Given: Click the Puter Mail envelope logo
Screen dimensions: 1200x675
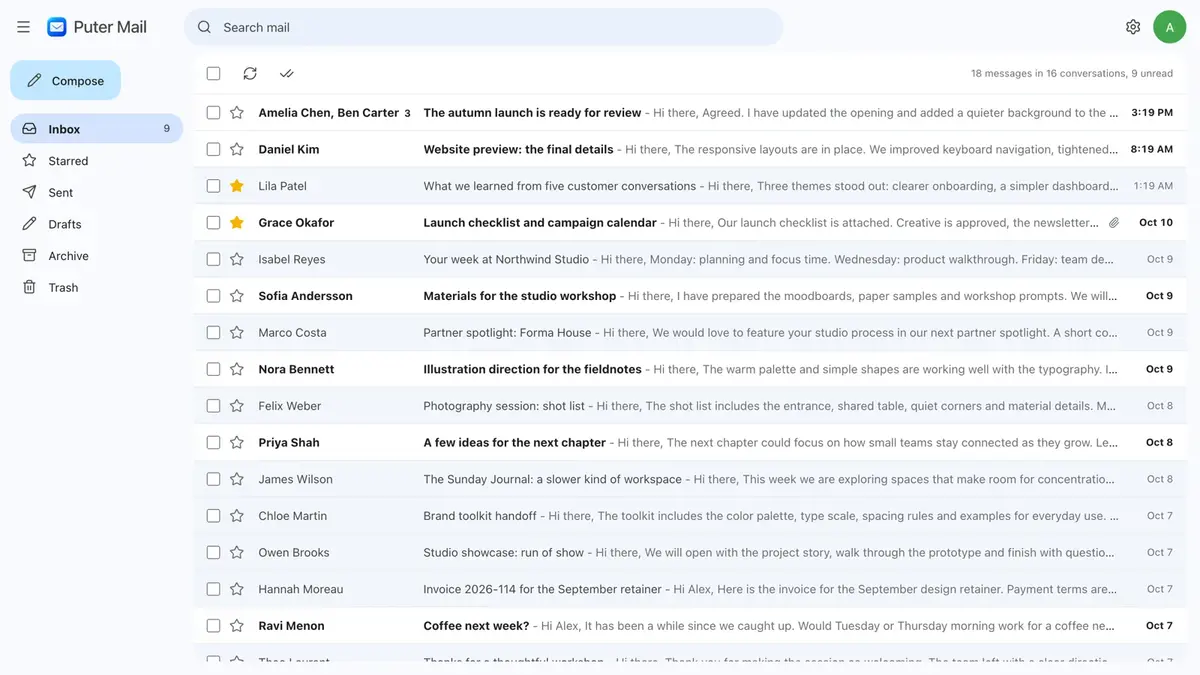Looking at the screenshot, I should pos(57,27).
